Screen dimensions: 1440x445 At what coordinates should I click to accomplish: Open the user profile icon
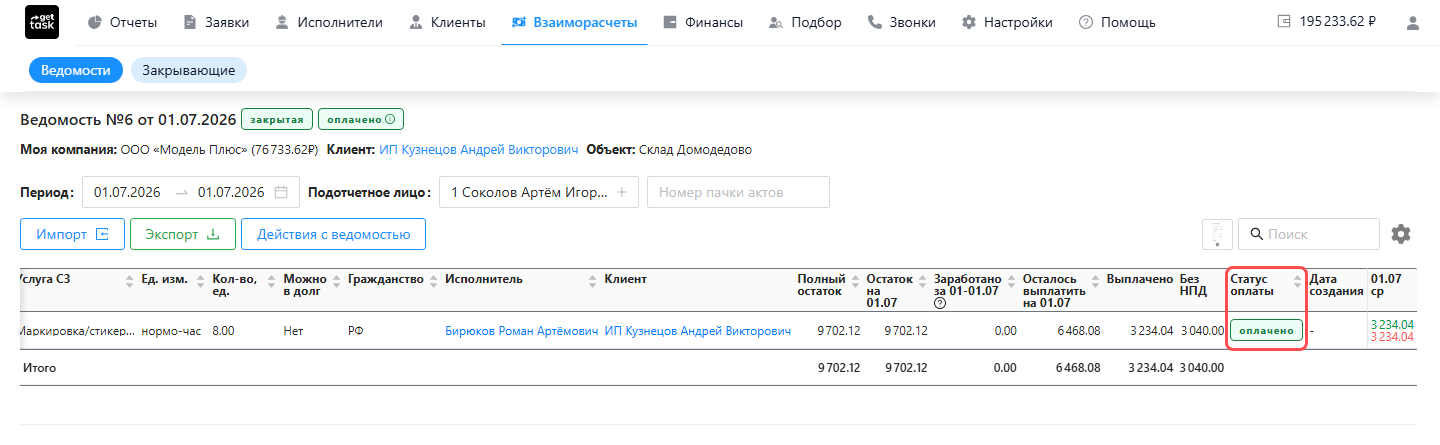(1412, 22)
